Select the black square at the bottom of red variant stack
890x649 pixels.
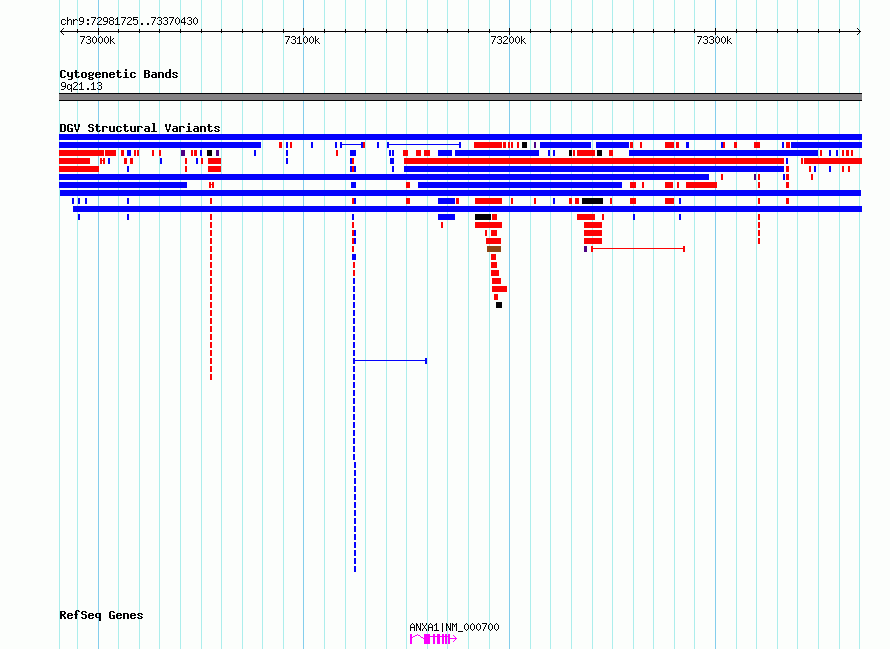pos(499,305)
